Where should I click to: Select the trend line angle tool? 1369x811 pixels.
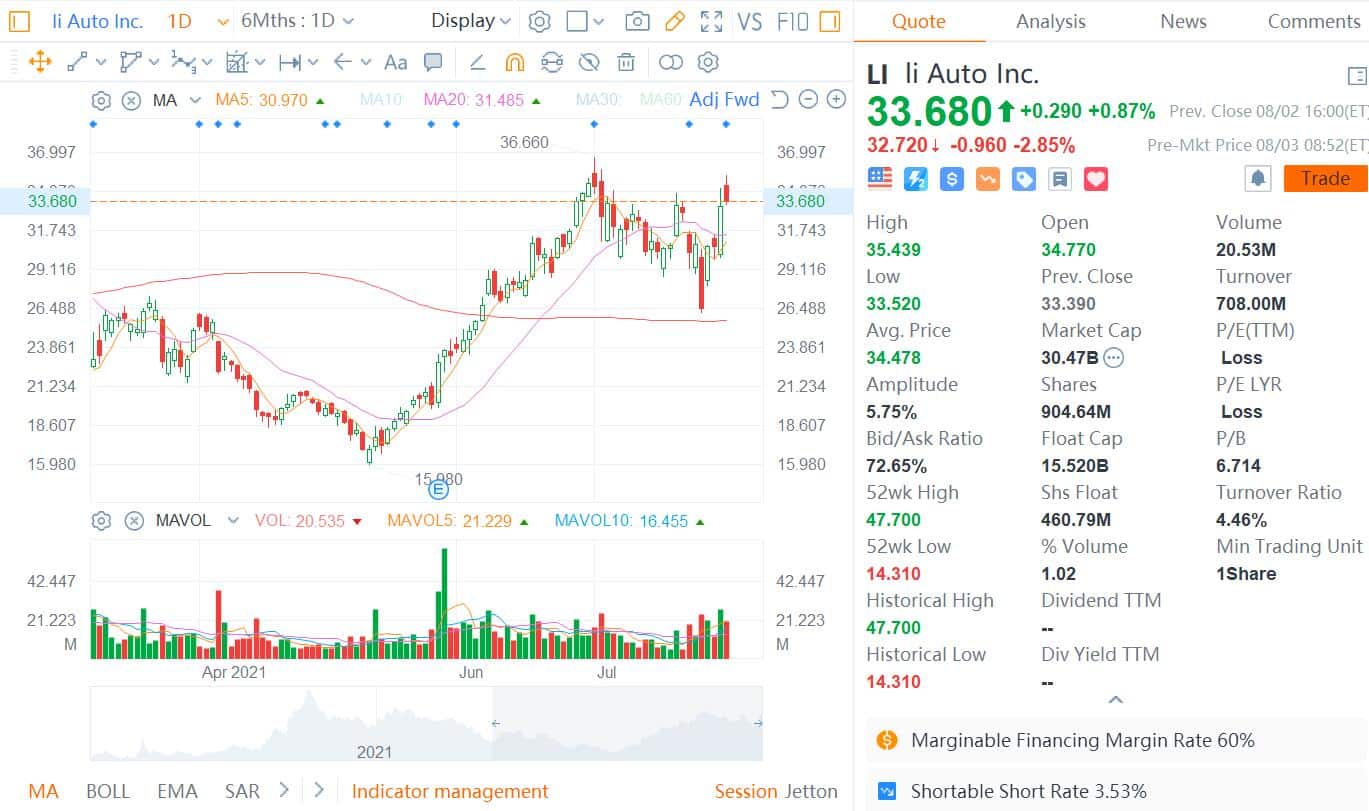478,62
